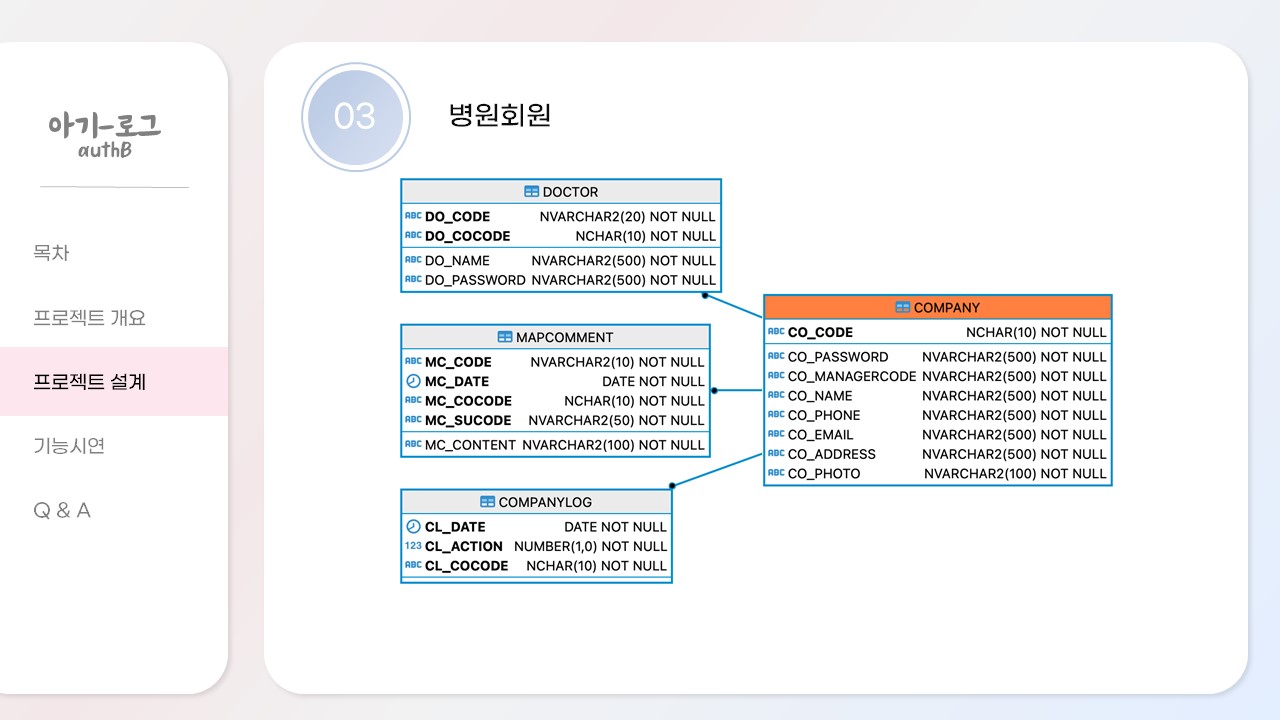1280x720 pixels.
Task: Click the CO_EMAIL column name
Action: 821,435
